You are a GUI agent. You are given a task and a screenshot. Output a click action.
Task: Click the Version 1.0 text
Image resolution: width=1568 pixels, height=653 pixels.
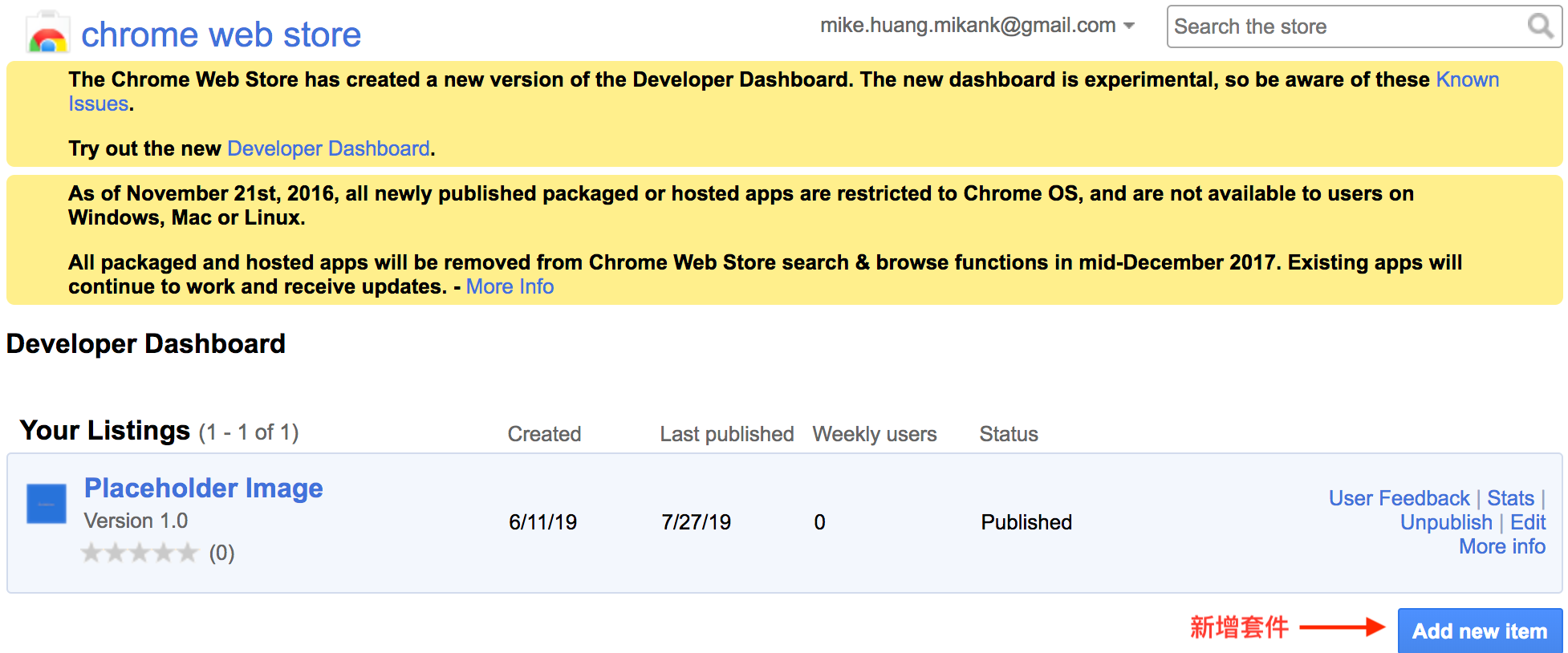pyautogui.click(x=136, y=521)
